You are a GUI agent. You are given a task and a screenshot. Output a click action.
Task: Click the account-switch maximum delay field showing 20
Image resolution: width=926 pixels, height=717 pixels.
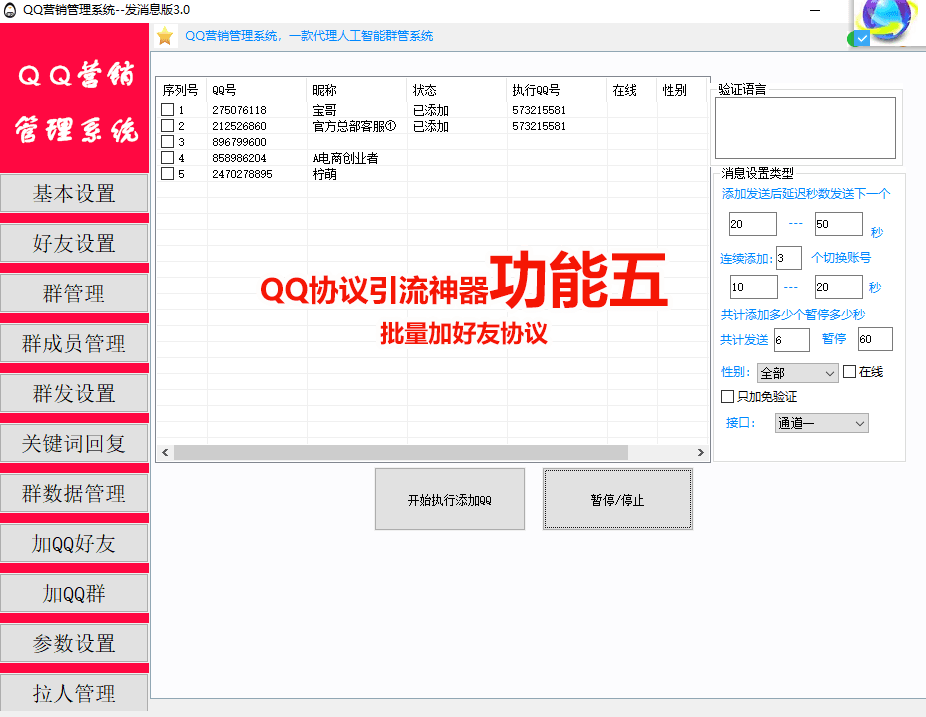839,287
